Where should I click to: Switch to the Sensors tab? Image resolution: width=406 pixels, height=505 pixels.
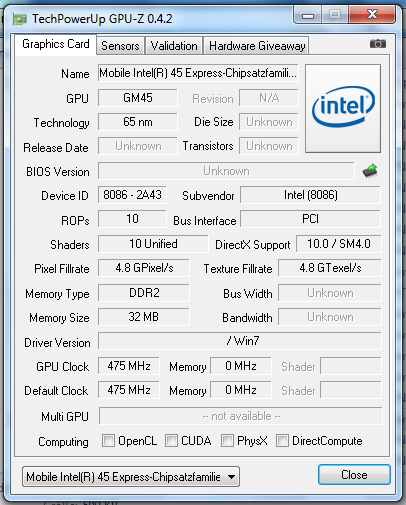point(120,46)
